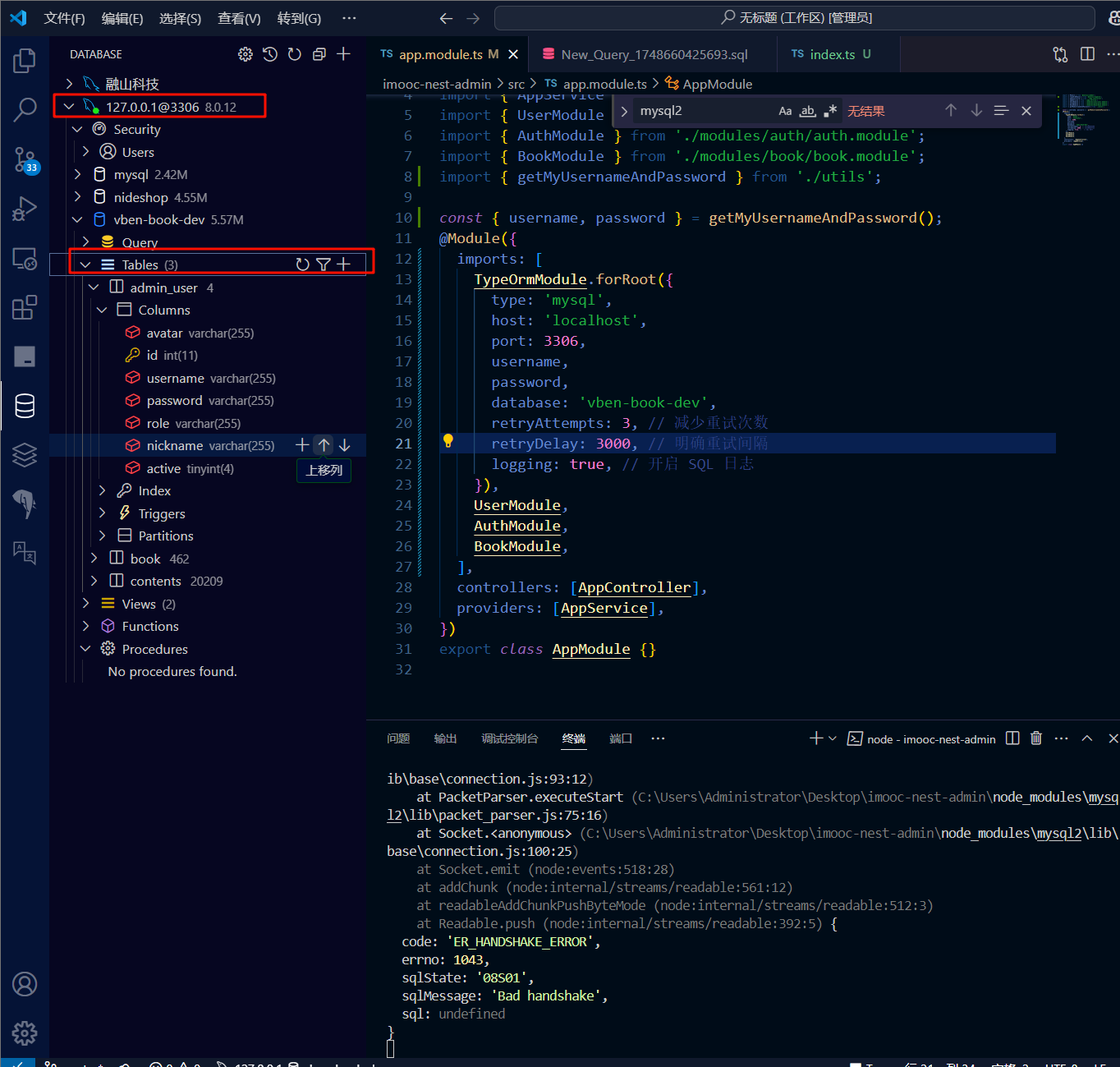Click the AppModule breadcrumb

(717, 84)
